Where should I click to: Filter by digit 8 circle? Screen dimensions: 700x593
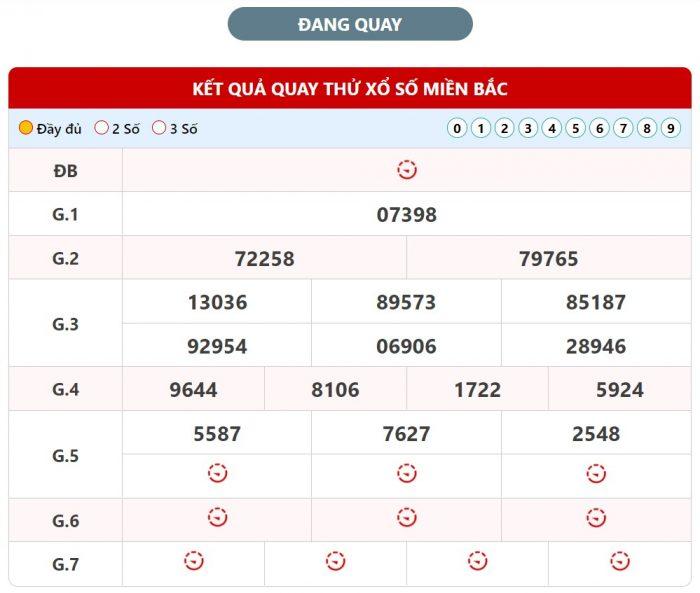pyautogui.click(x=647, y=129)
